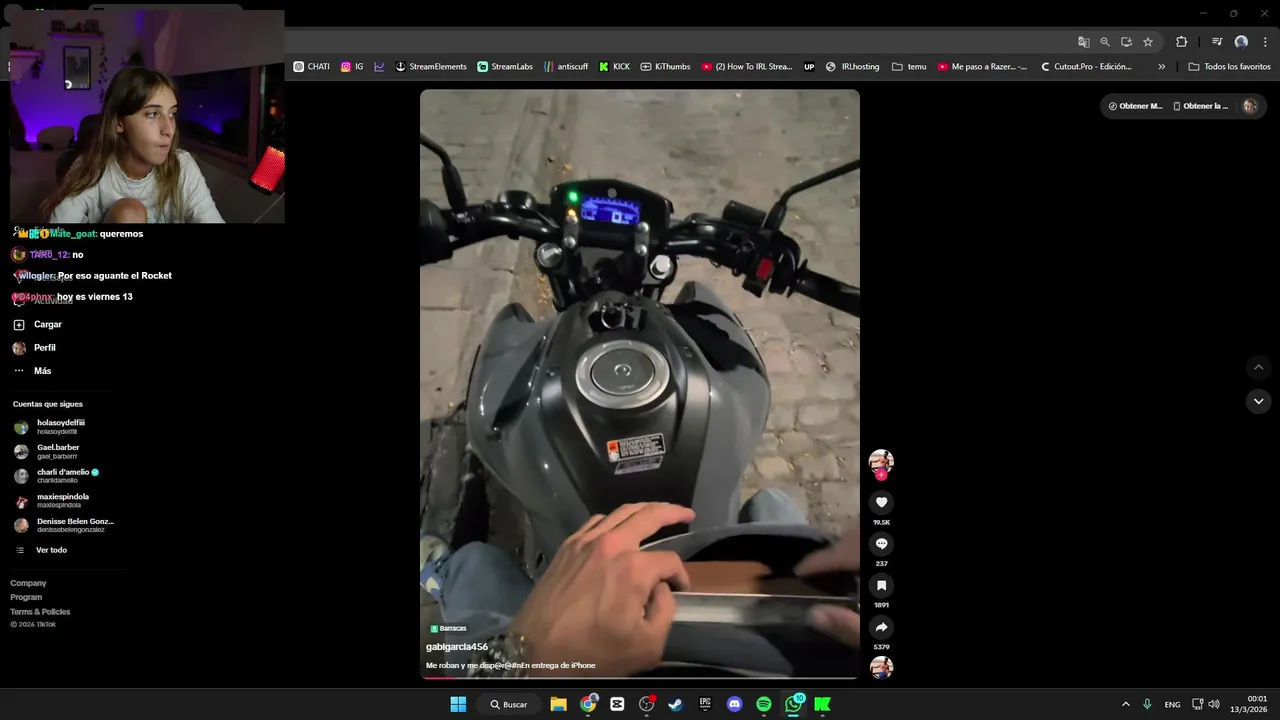This screenshot has width=1280, height=720.
Task: Open the Barracas location tag
Action: pos(448,628)
